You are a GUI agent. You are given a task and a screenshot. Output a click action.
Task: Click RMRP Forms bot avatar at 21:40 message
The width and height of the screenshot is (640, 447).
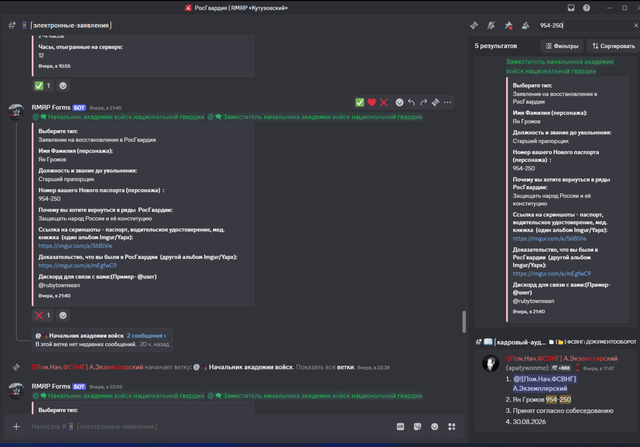point(16,112)
